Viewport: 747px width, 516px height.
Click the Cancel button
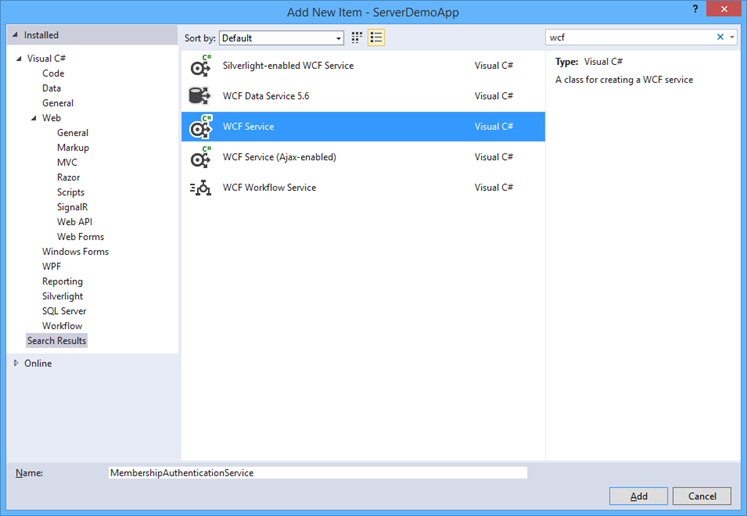pyautogui.click(x=702, y=496)
